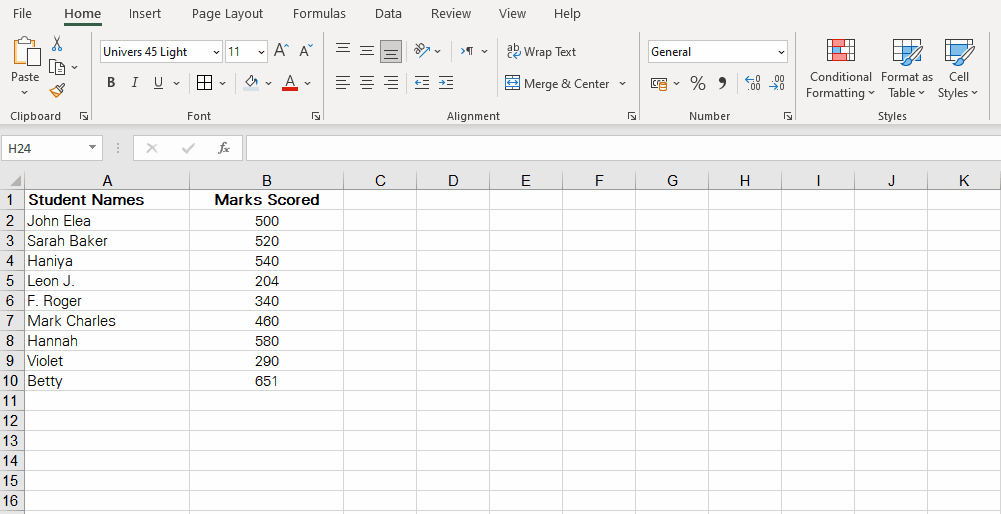The width and height of the screenshot is (1001, 514).
Task: Top align cell contents
Action: [x=343, y=50]
